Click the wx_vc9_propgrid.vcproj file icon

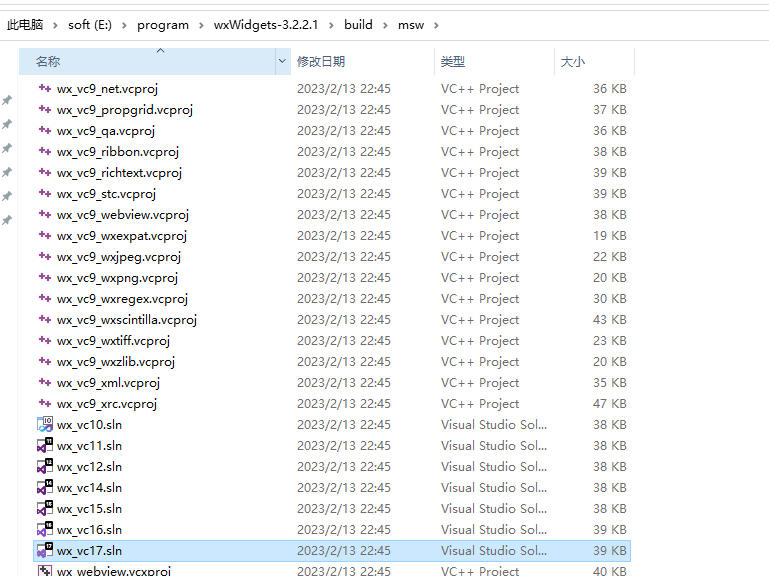pos(45,109)
